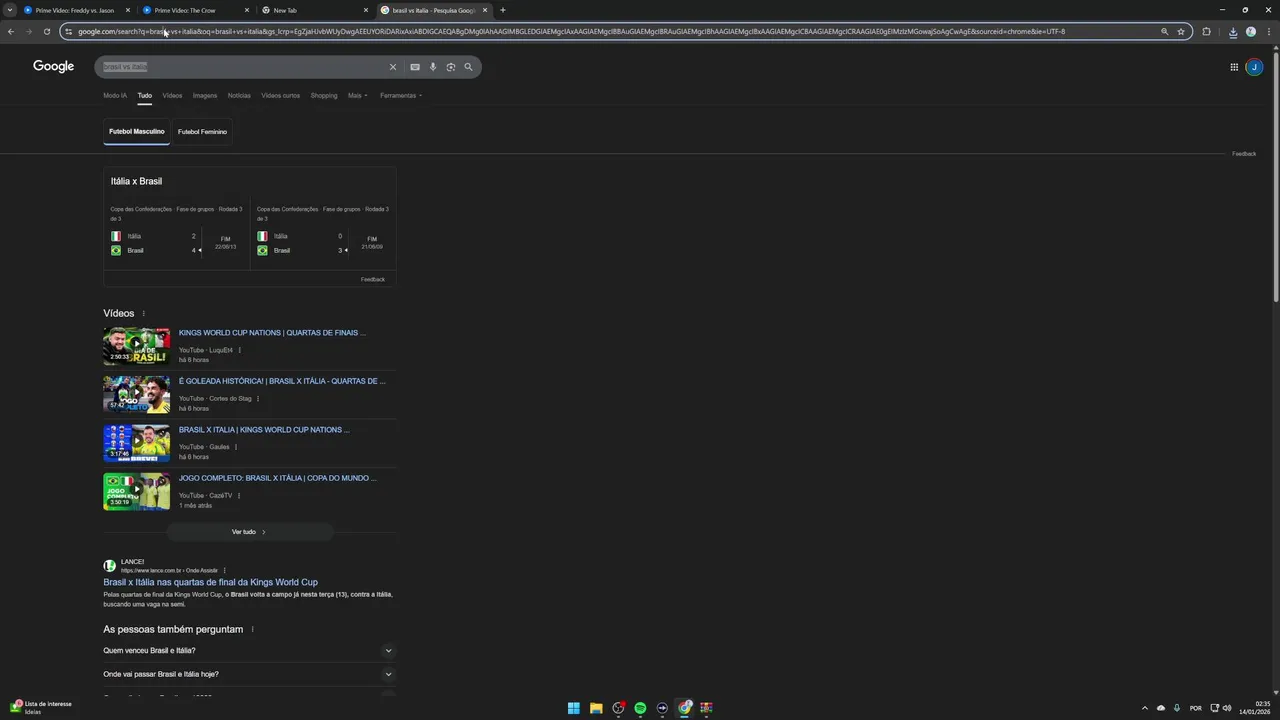The height and width of the screenshot is (720, 1280).
Task: Play the KINGS WORLD CUP NATIONS quartas thumbnail
Action: (137, 345)
